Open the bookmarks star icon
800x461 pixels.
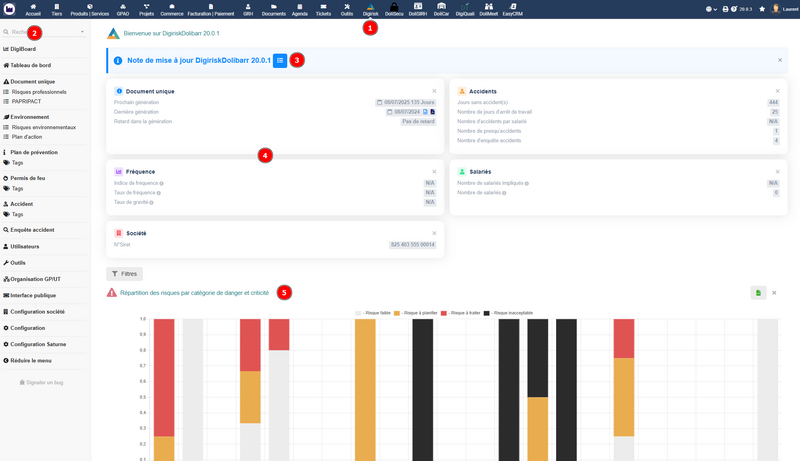pyautogui.click(x=762, y=9)
